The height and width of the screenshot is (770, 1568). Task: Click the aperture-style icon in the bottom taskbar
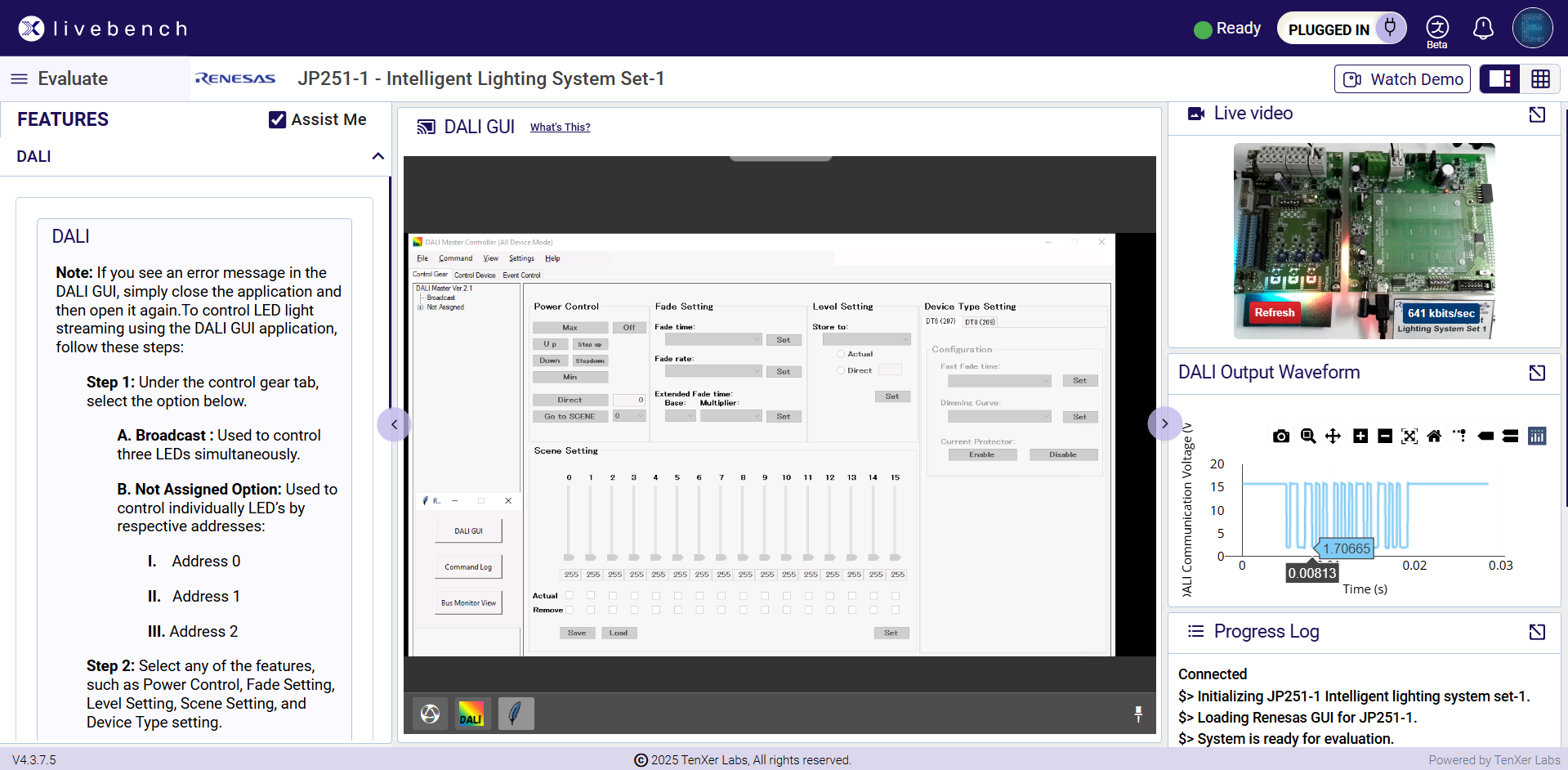(x=430, y=714)
